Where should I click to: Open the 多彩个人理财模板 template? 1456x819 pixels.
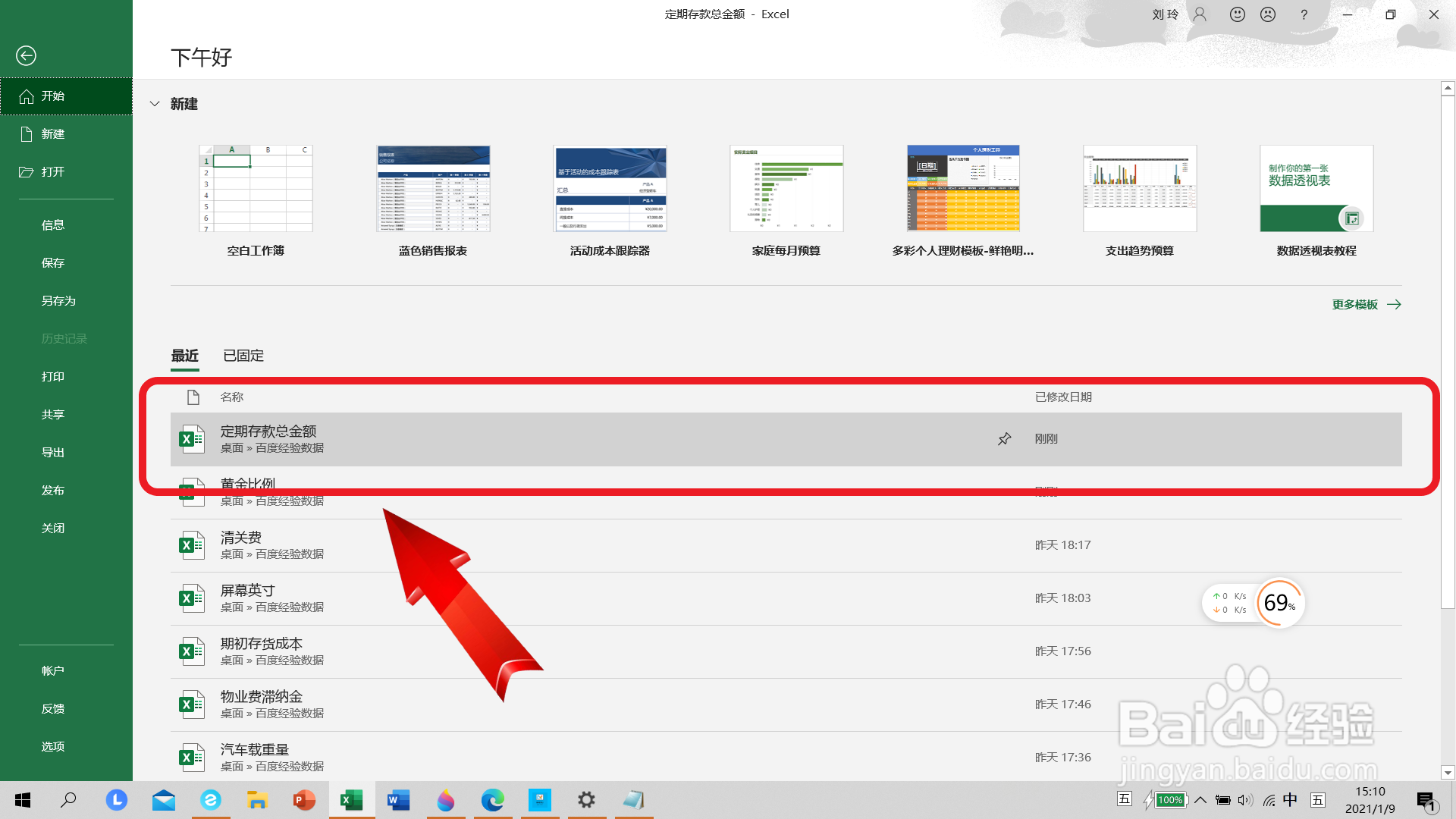point(963,188)
